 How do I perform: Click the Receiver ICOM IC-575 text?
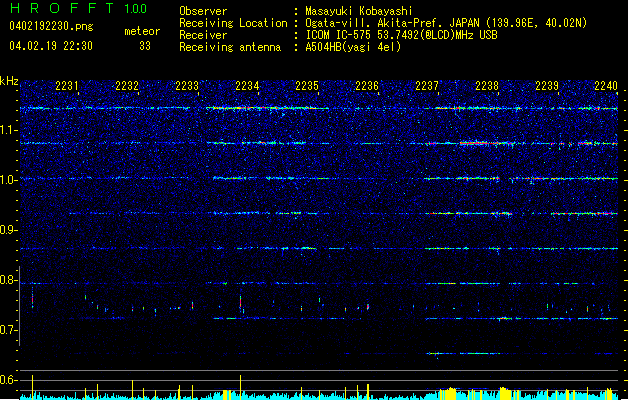coord(401,35)
